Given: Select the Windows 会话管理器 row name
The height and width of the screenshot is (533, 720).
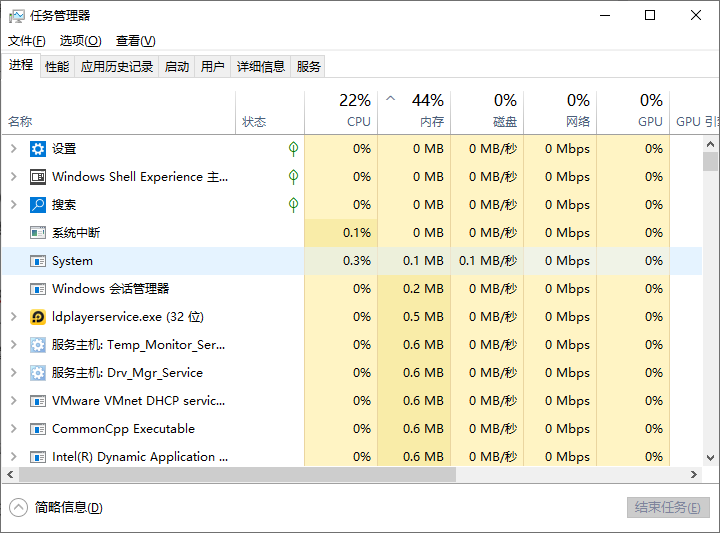Looking at the screenshot, I should click(x=111, y=289).
